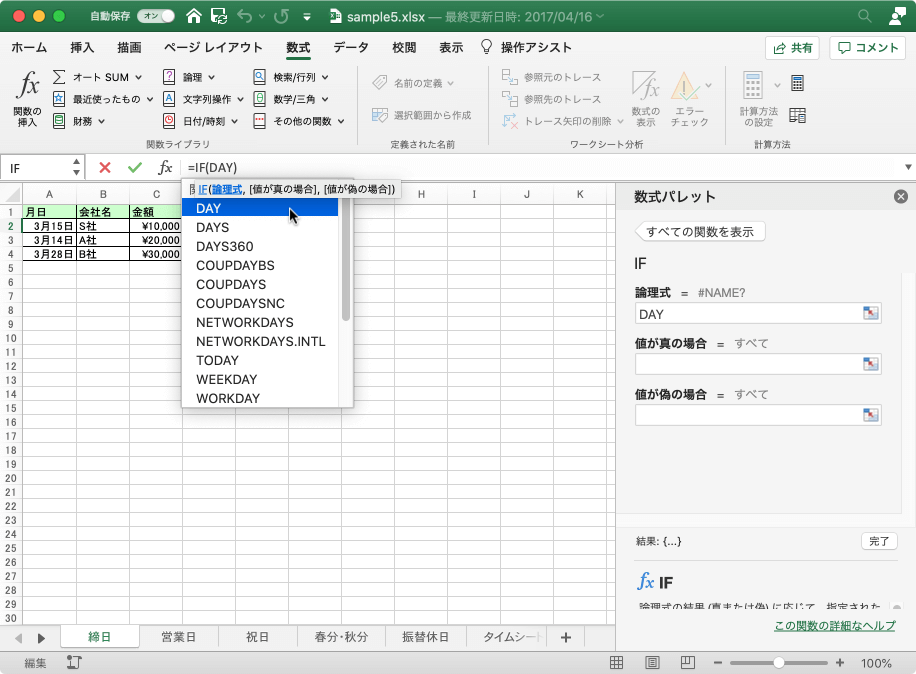Expand the More Functions dropdown arrow
This screenshot has height=674, width=916.
tap(341, 121)
